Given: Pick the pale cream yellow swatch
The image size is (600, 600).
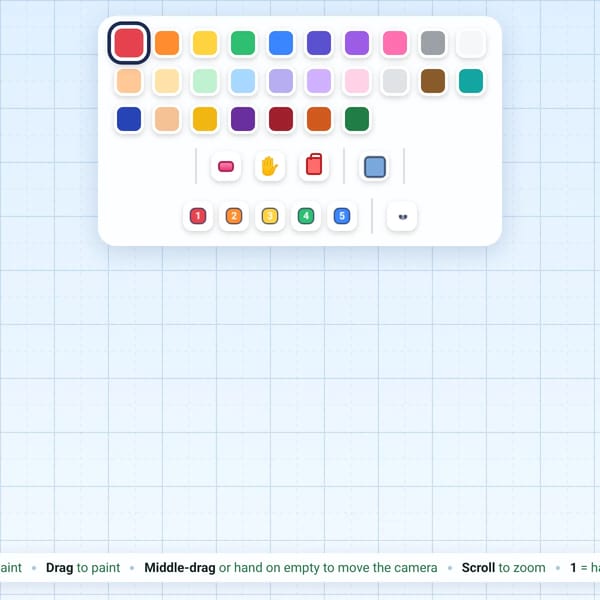Looking at the screenshot, I should tap(167, 81).
